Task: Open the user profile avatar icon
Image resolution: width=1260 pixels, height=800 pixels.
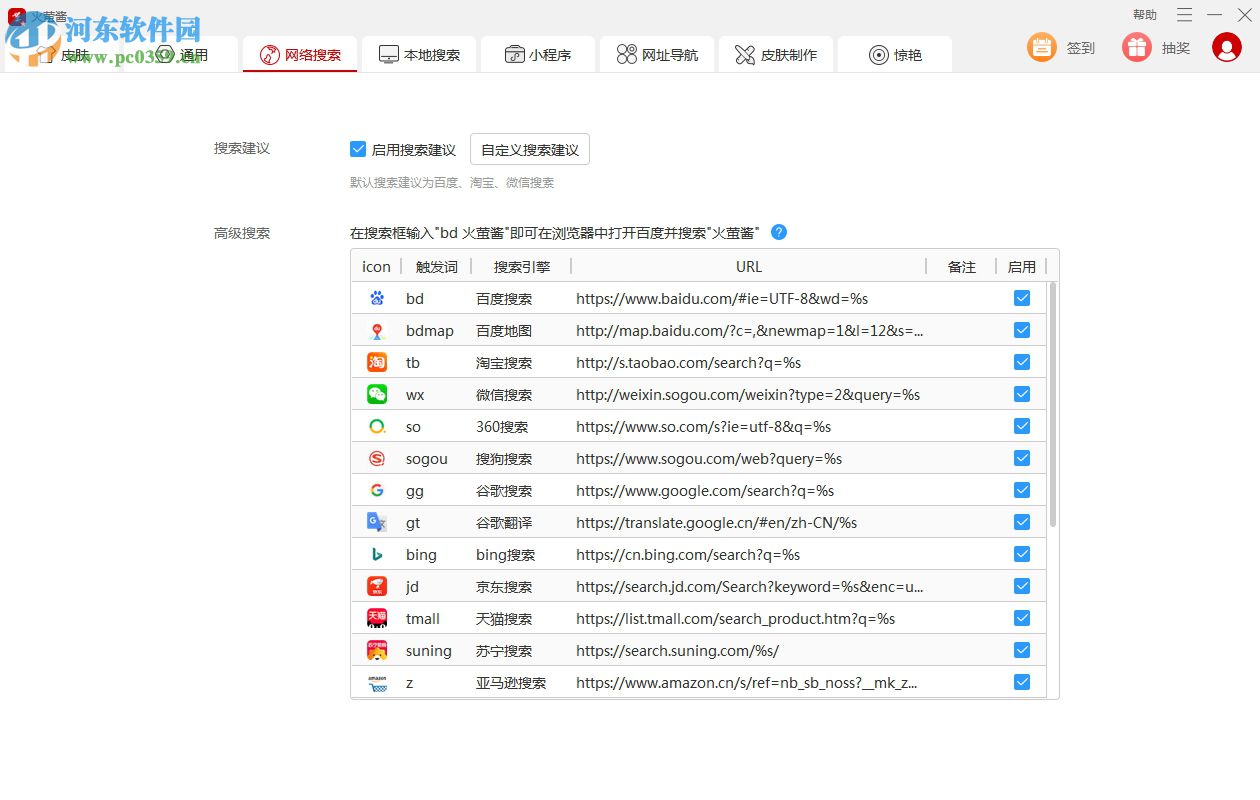Action: (1227, 46)
